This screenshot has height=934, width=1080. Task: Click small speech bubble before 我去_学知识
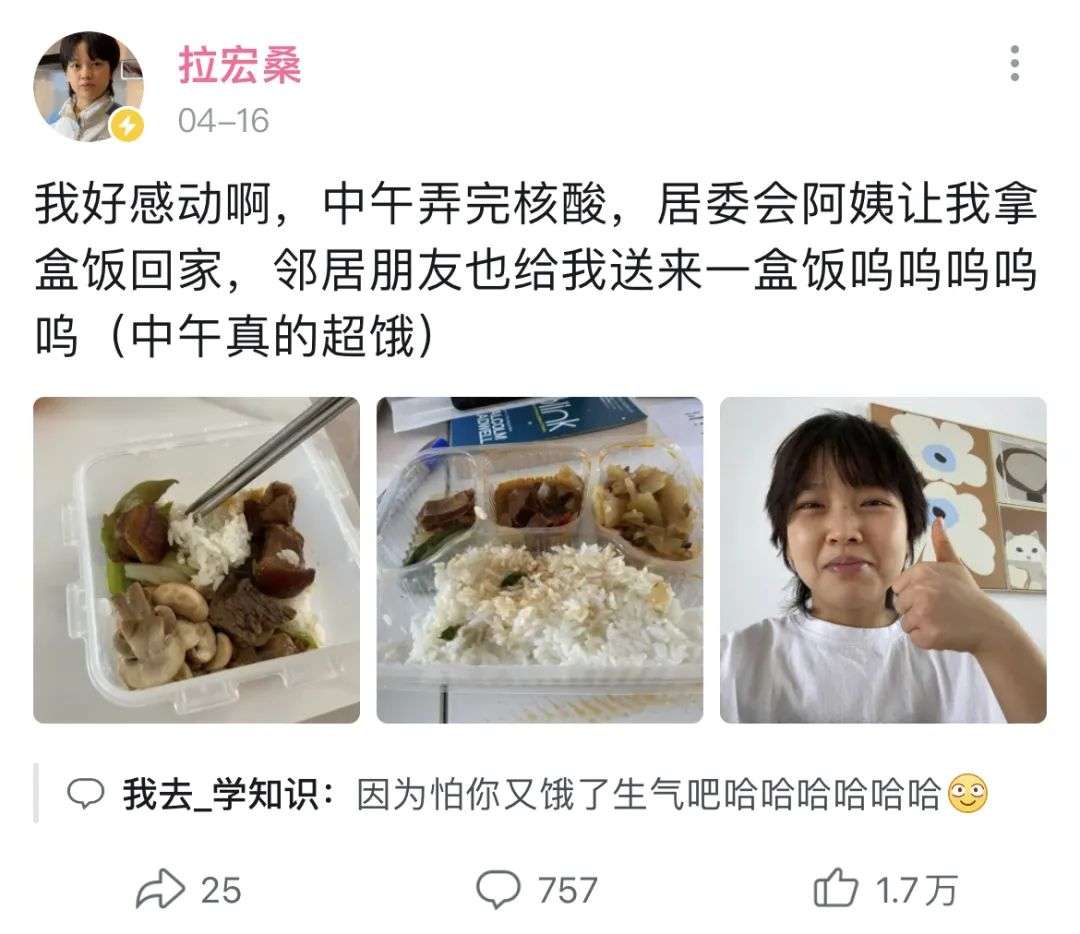85,793
